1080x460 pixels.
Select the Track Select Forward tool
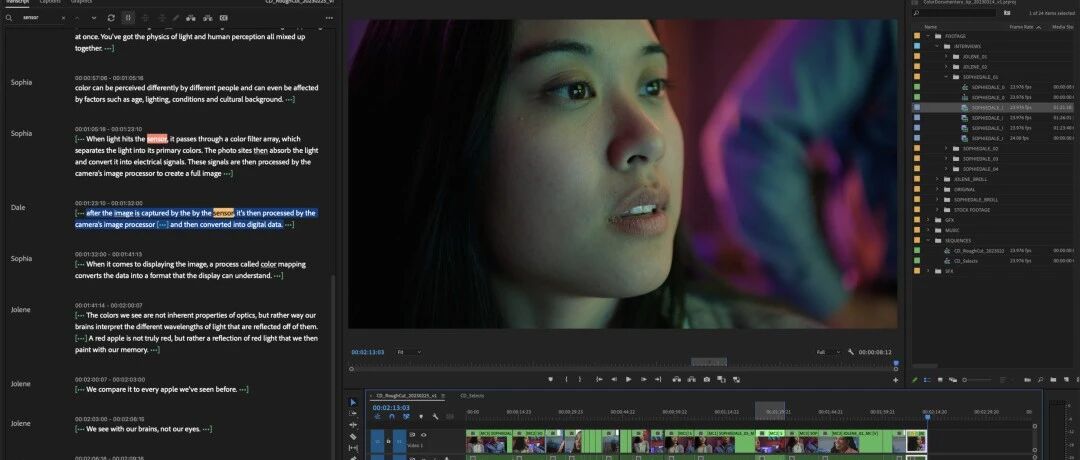tap(353, 413)
